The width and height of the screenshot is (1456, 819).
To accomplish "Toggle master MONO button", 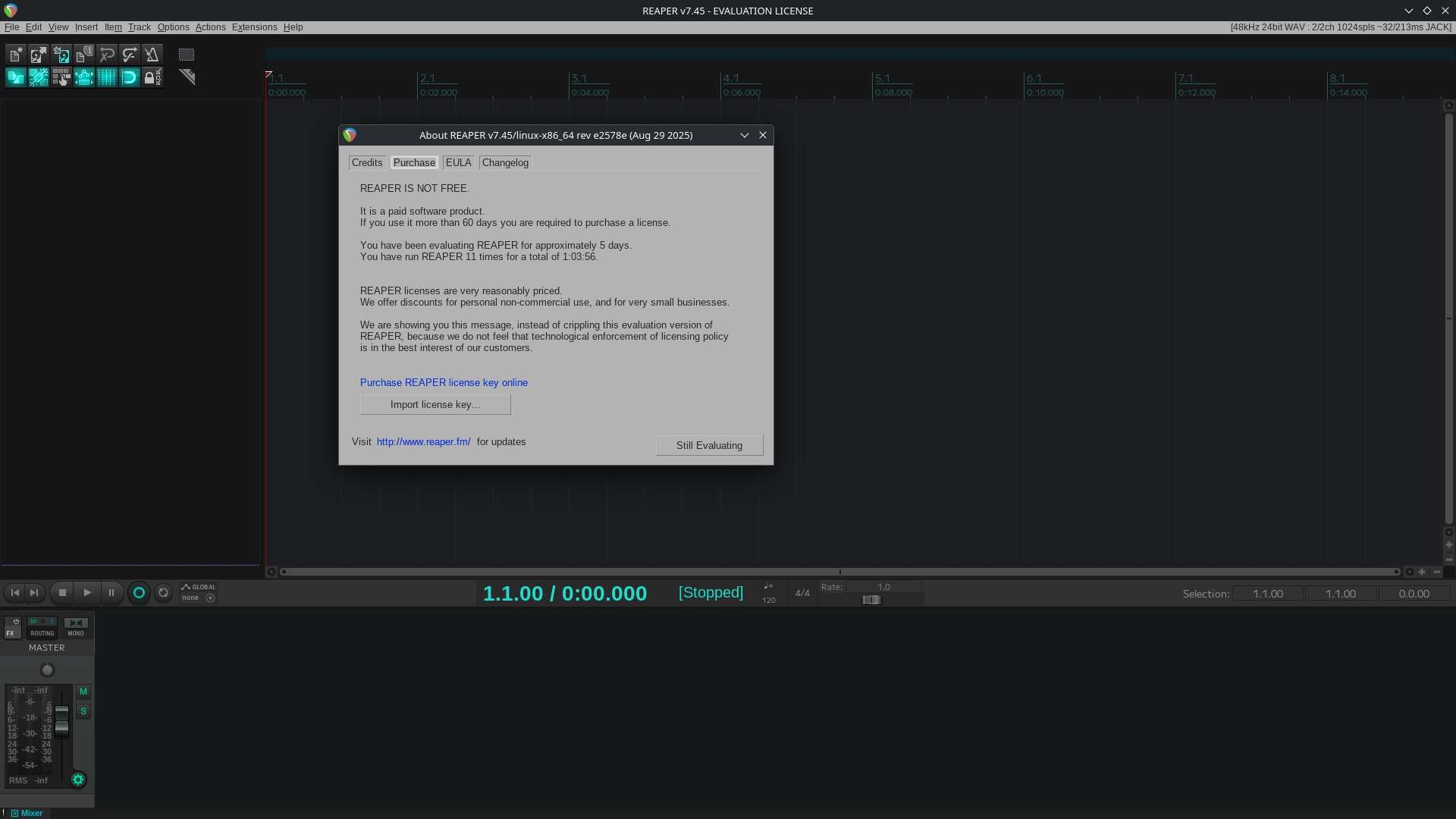I will click(x=76, y=627).
